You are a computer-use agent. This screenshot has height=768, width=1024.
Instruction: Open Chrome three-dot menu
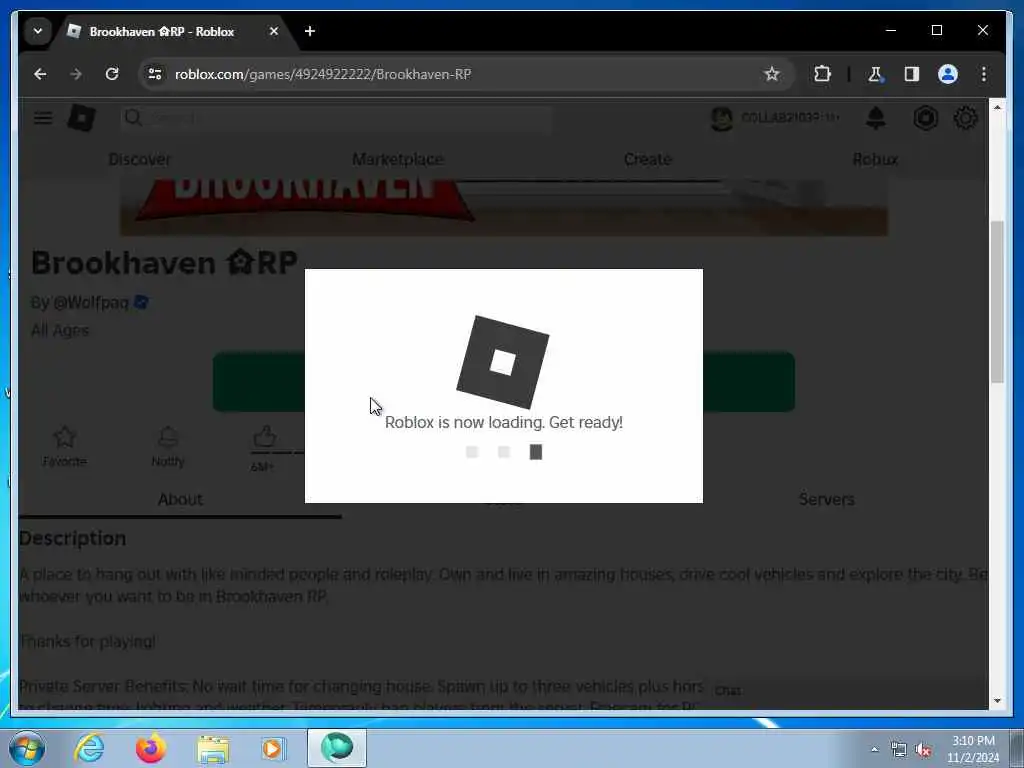(x=984, y=74)
